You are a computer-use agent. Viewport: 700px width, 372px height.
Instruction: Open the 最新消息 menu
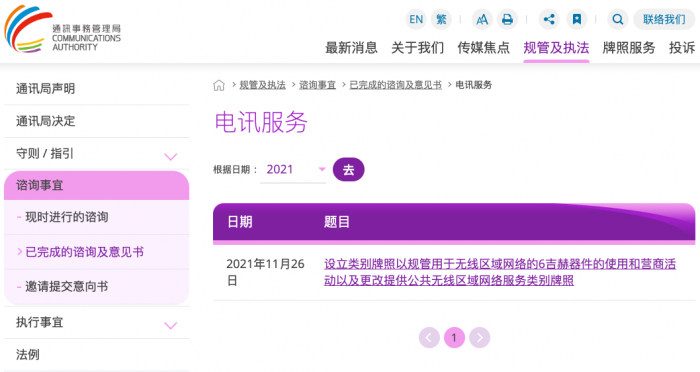point(351,47)
